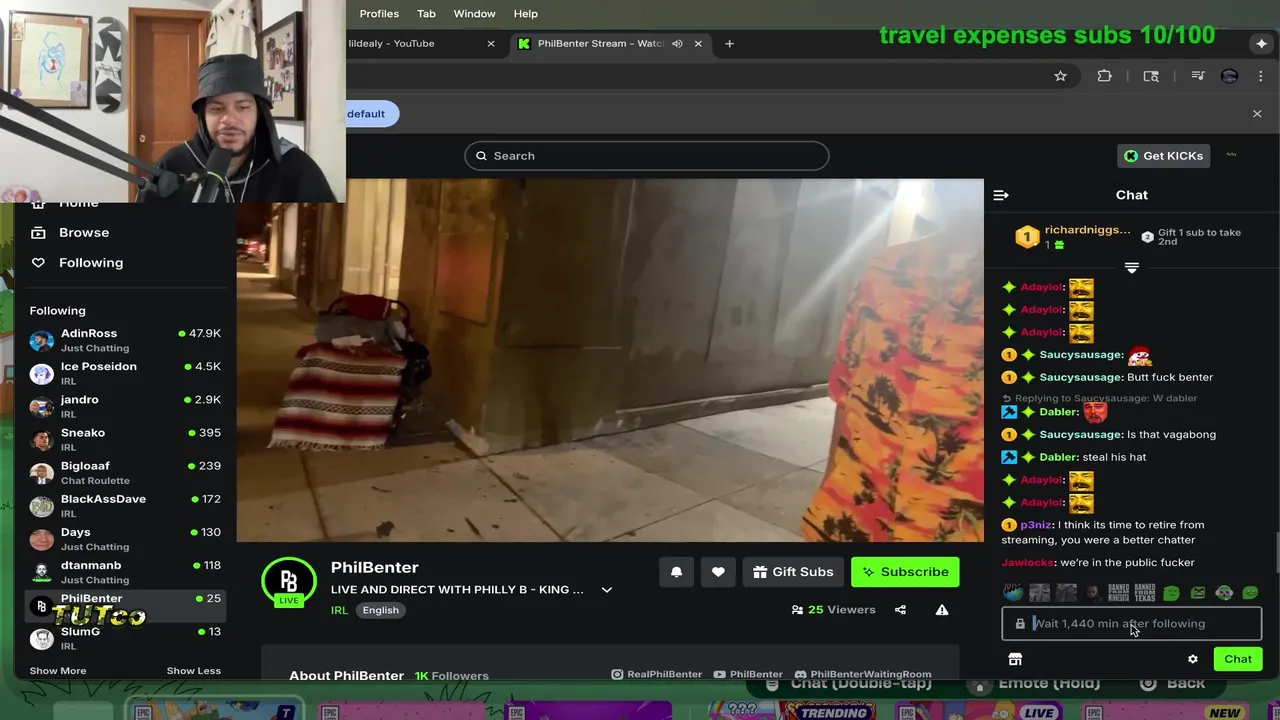Bookmark this page with the star icon
Screen dimensions: 1280x720
point(1061,76)
